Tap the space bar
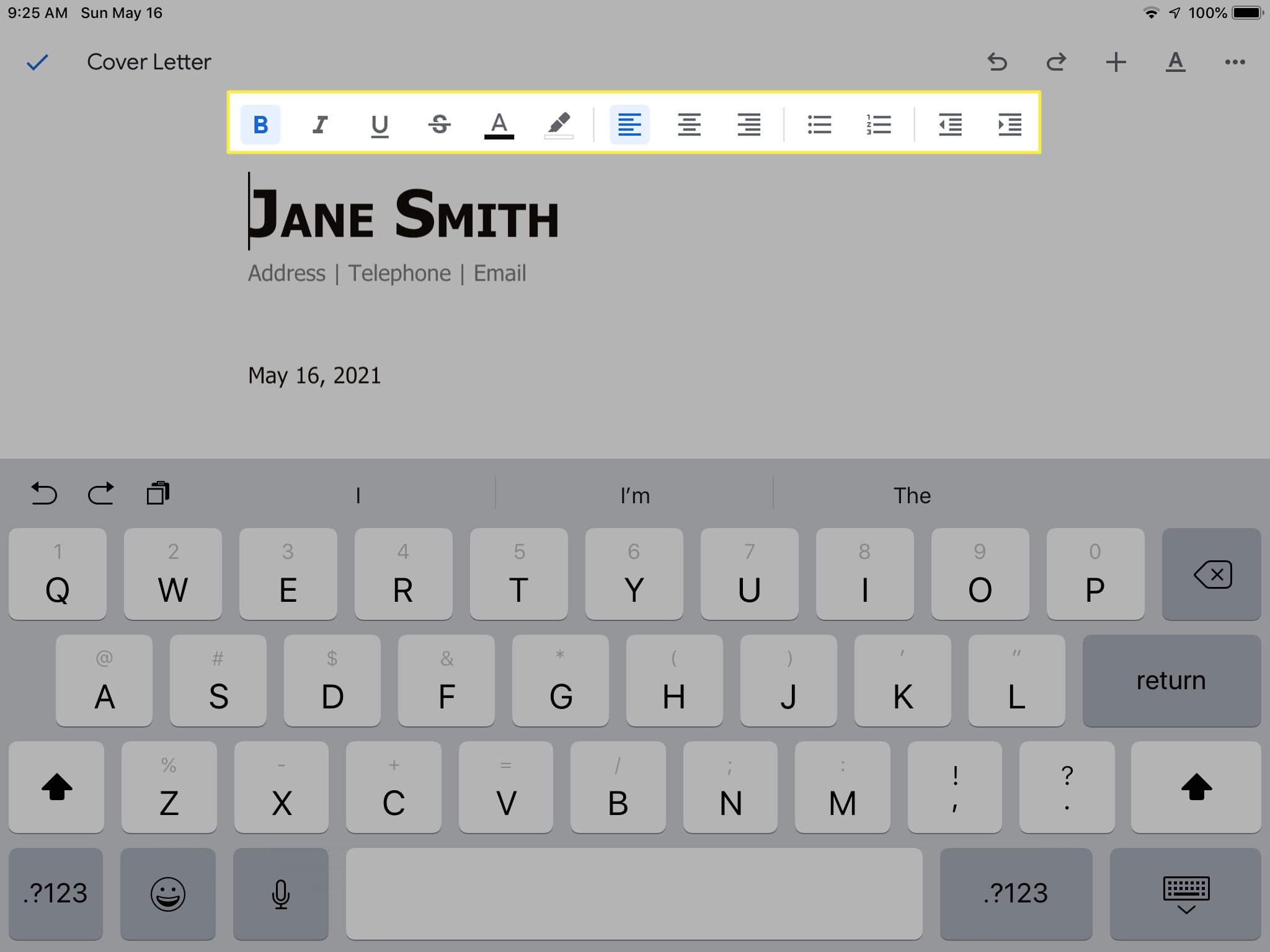Image resolution: width=1270 pixels, height=952 pixels. (x=634, y=894)
